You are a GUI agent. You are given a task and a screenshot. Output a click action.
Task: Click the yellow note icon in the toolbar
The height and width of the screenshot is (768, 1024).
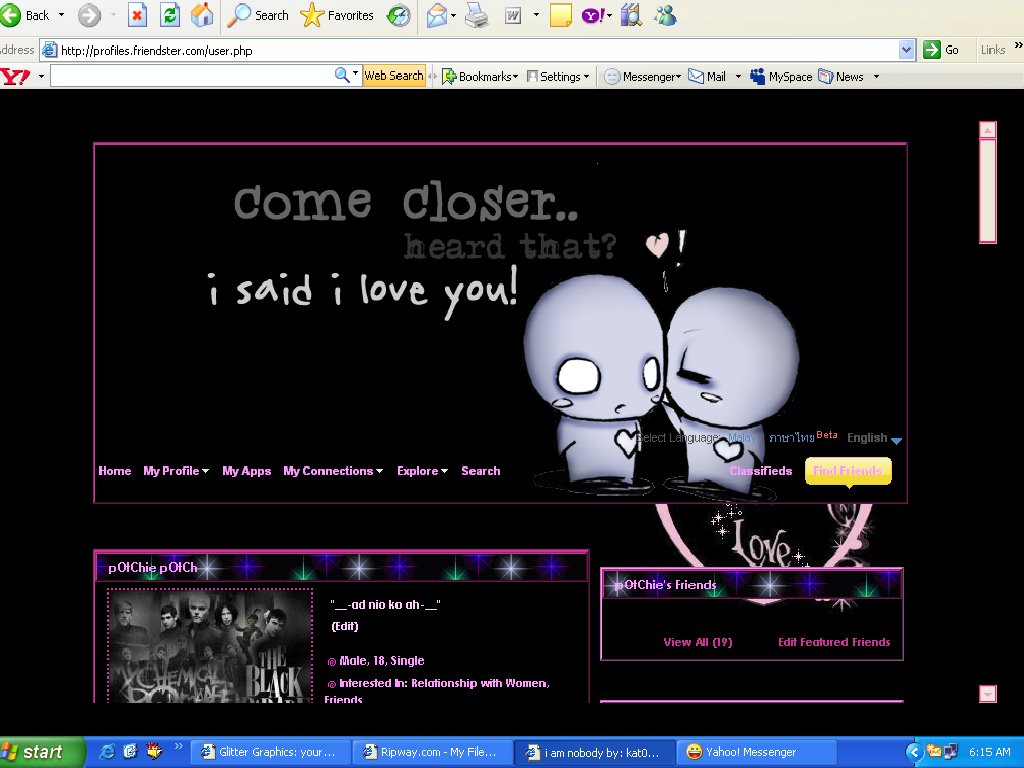pos(560,15)
